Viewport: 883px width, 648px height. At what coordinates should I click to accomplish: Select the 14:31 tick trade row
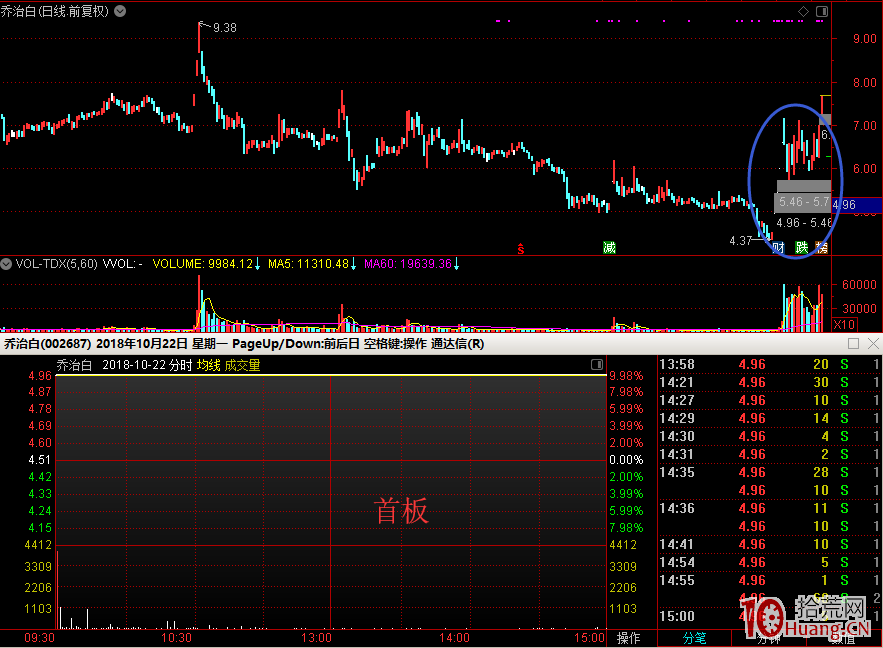click(769, 454)
